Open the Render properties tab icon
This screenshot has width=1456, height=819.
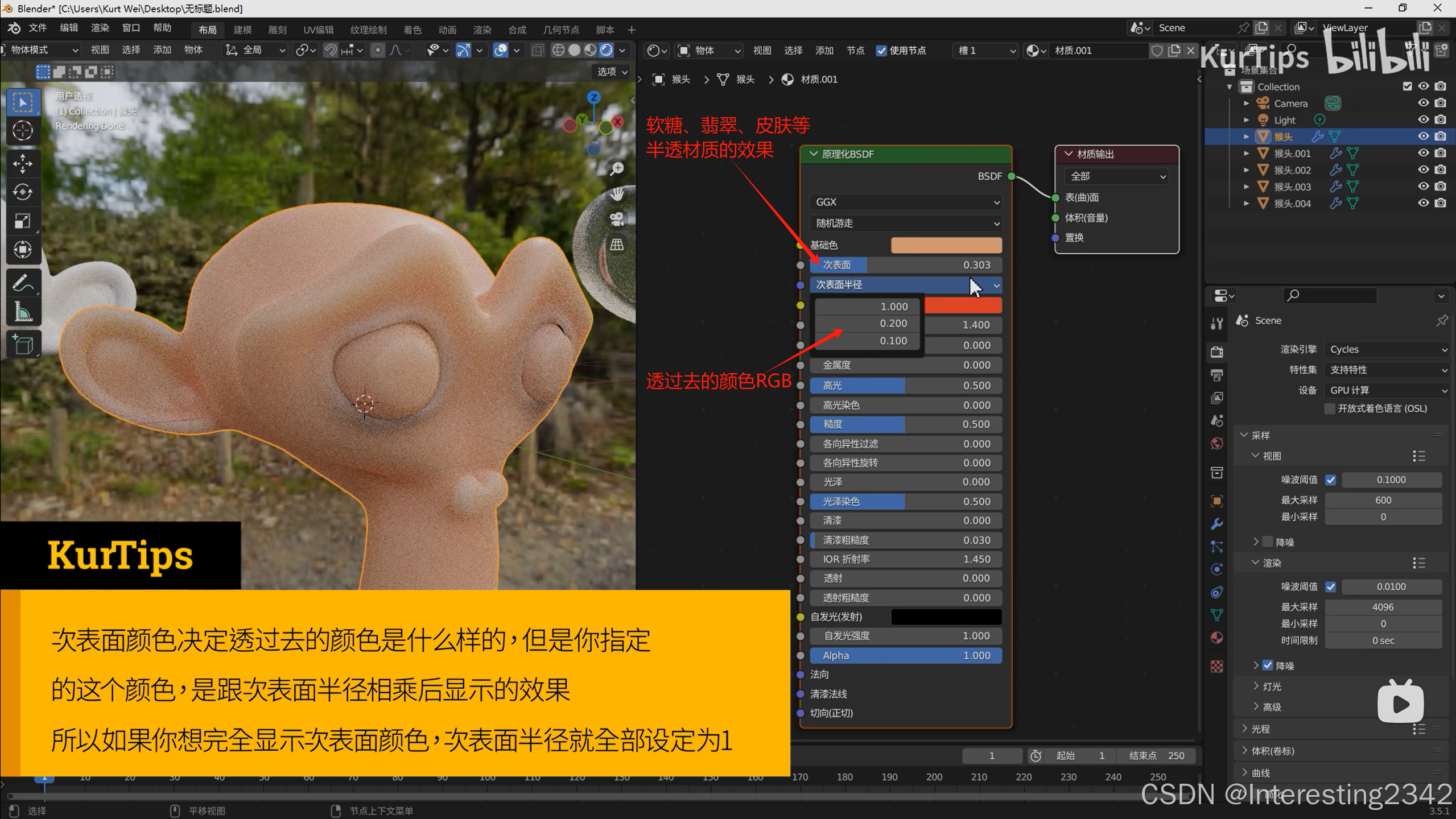(x=1217, y=352)
